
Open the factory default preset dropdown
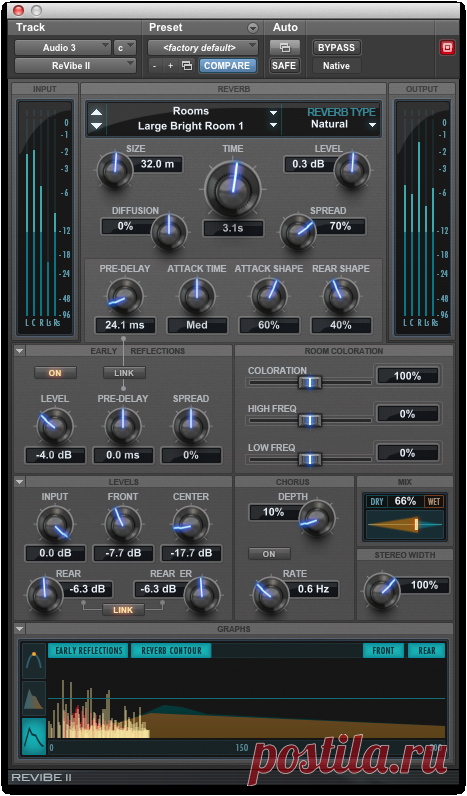203,48
